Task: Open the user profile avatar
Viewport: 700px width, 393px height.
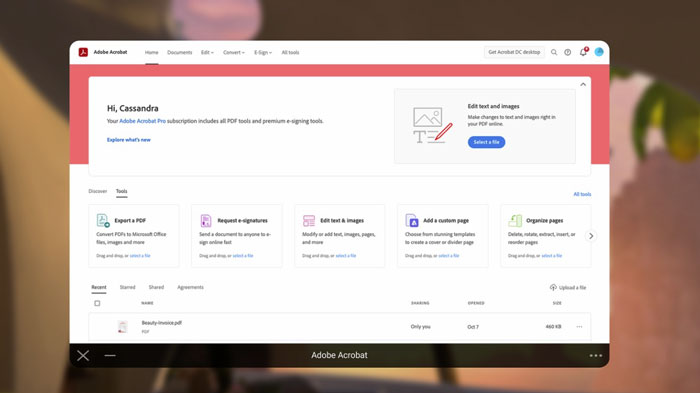Action: 599,52
